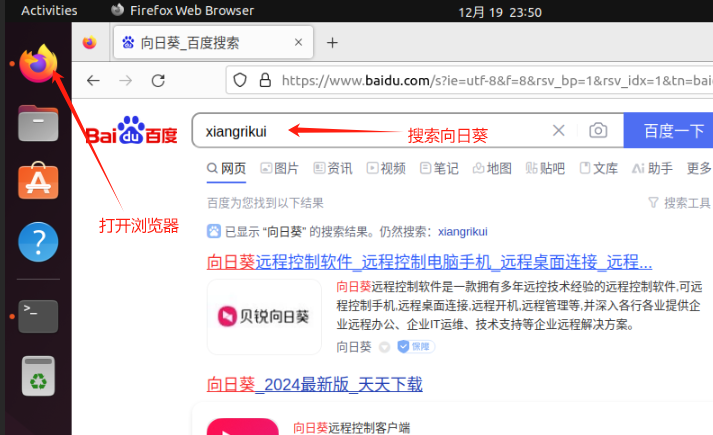The image size is (713, 435).
Task: Open Terminal from the dock
Action: click(38, 316)
